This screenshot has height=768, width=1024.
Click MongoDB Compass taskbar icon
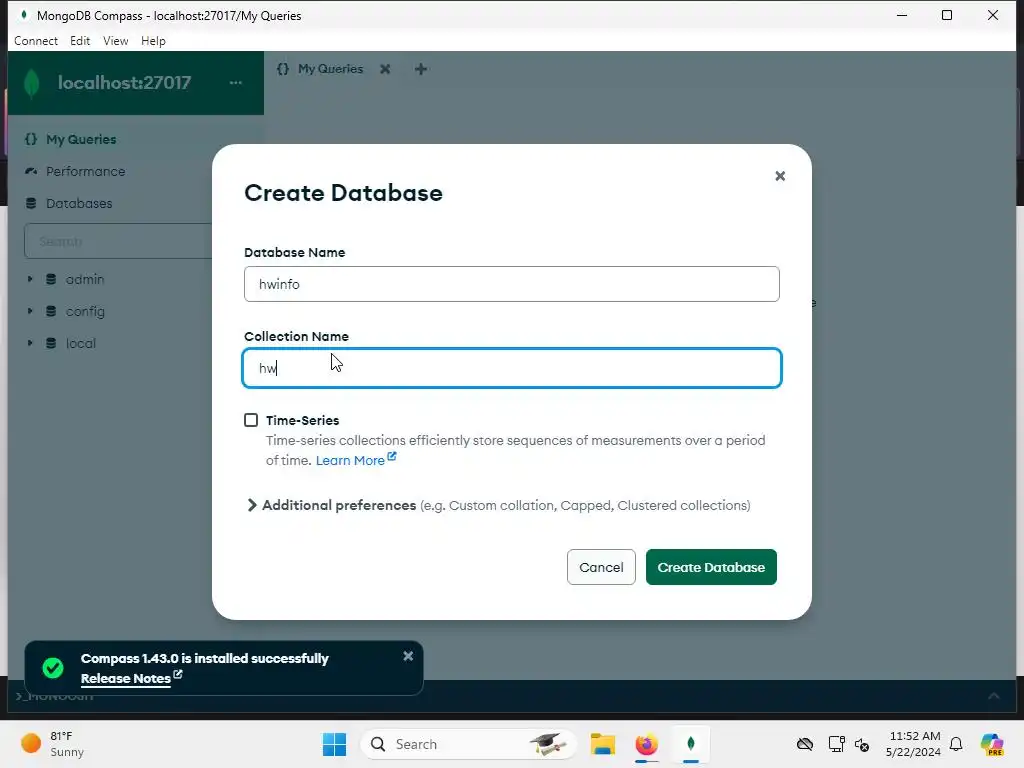pyautogui.click(x=690, y=744)
